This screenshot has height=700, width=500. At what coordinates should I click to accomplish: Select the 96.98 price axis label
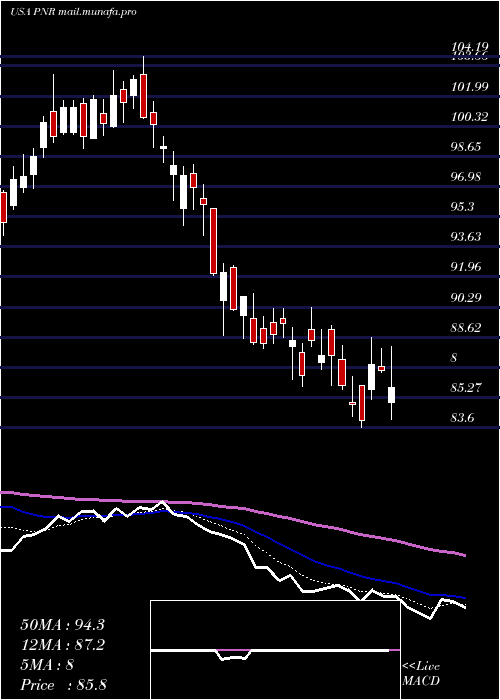coord(466,177)
